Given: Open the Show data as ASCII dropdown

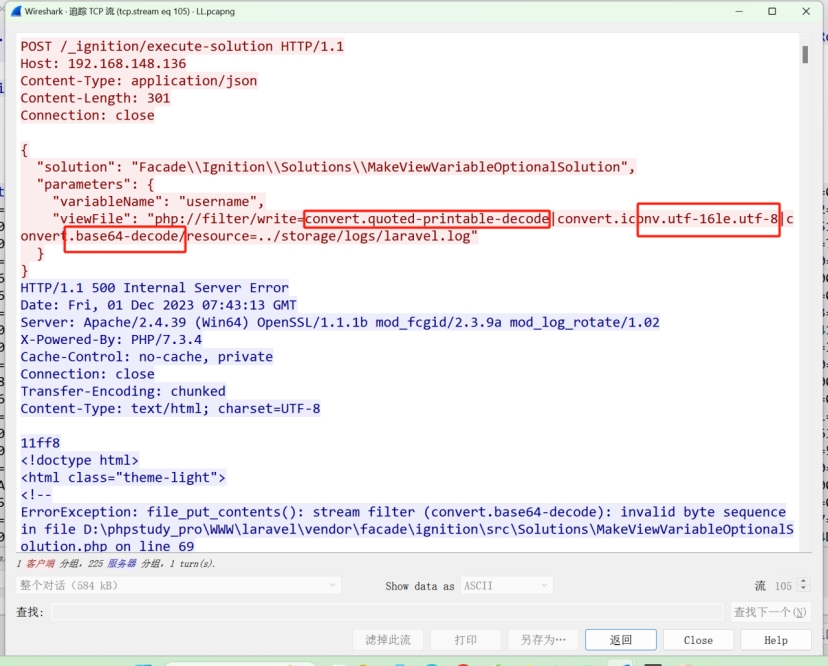Looking at the screenshot, I should tap(506, 585).
